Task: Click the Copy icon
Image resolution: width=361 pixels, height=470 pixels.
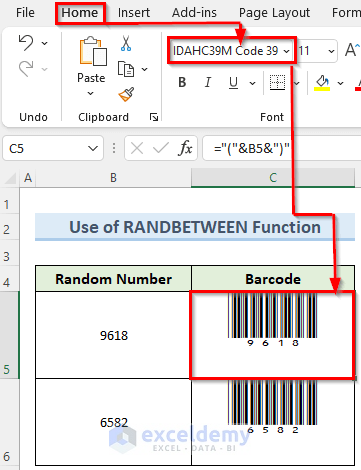Action: point(126,69)
